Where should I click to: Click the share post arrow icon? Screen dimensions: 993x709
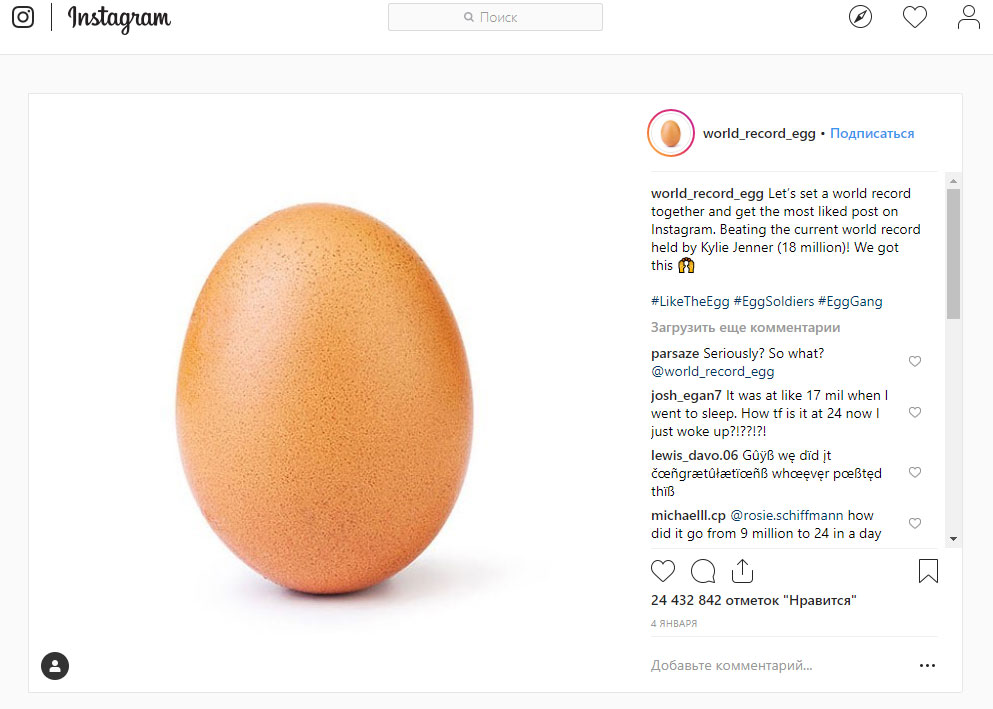click(x=742, y=571)
